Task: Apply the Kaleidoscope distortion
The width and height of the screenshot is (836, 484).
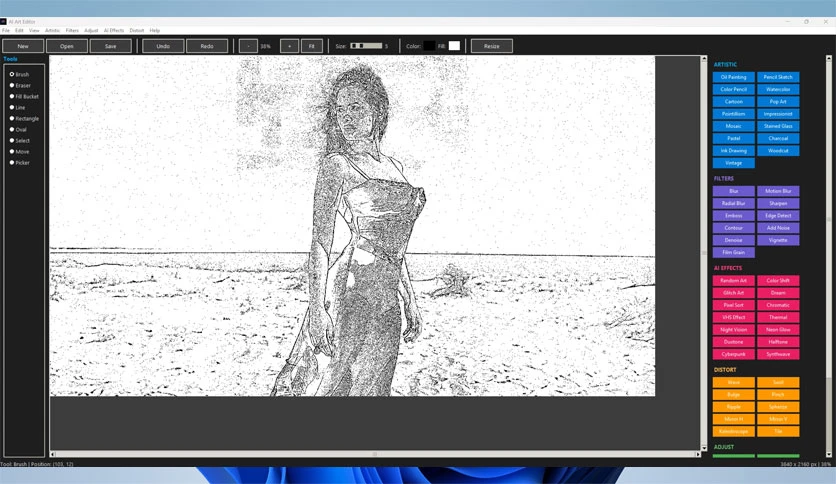Action: 734,431
